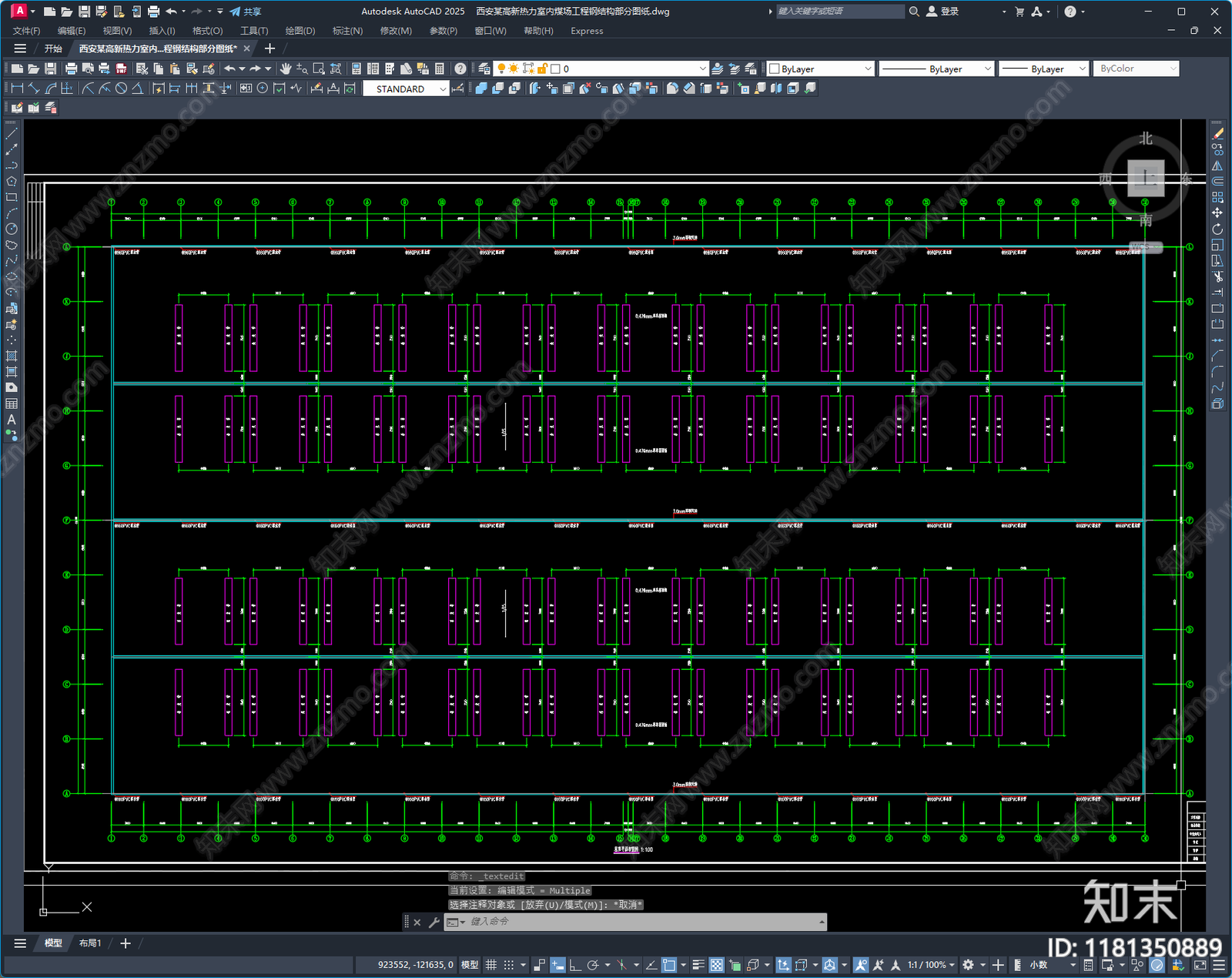Select the Erase tool in the Modify toolbar
The width and height of the screenshot is (1232, 978).
click(1217, 133)
